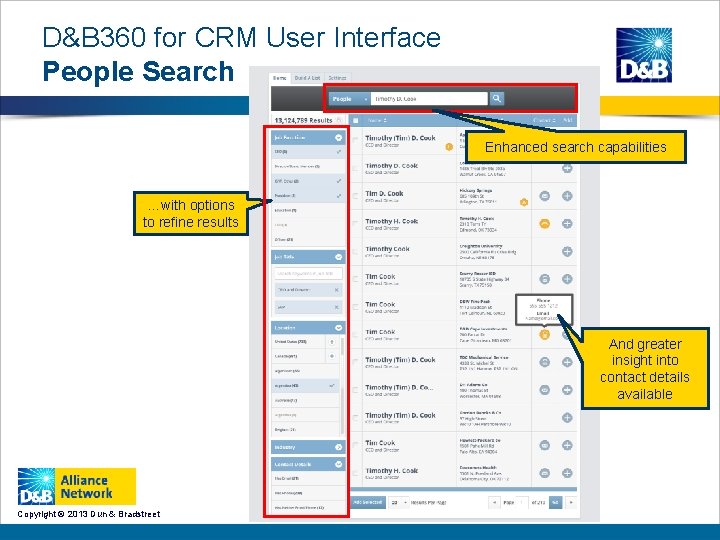This screenshot has height=540, width=720.
Task: Toggle the President (3) job function filter
Action: coord(308,196)
